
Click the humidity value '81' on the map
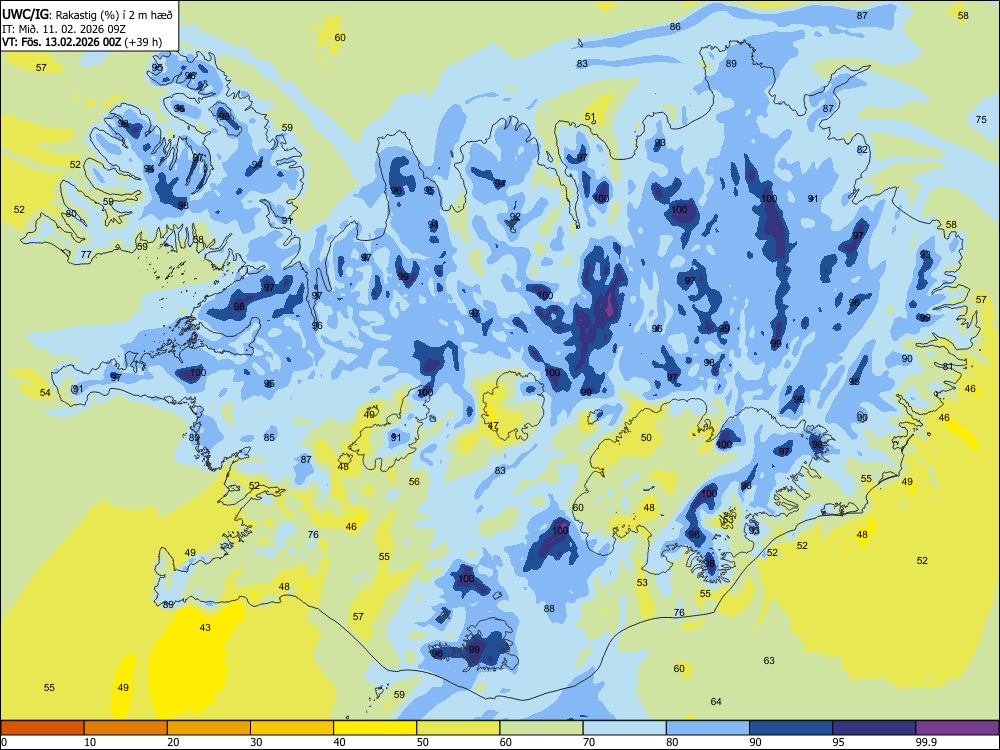tap(948, 367)
